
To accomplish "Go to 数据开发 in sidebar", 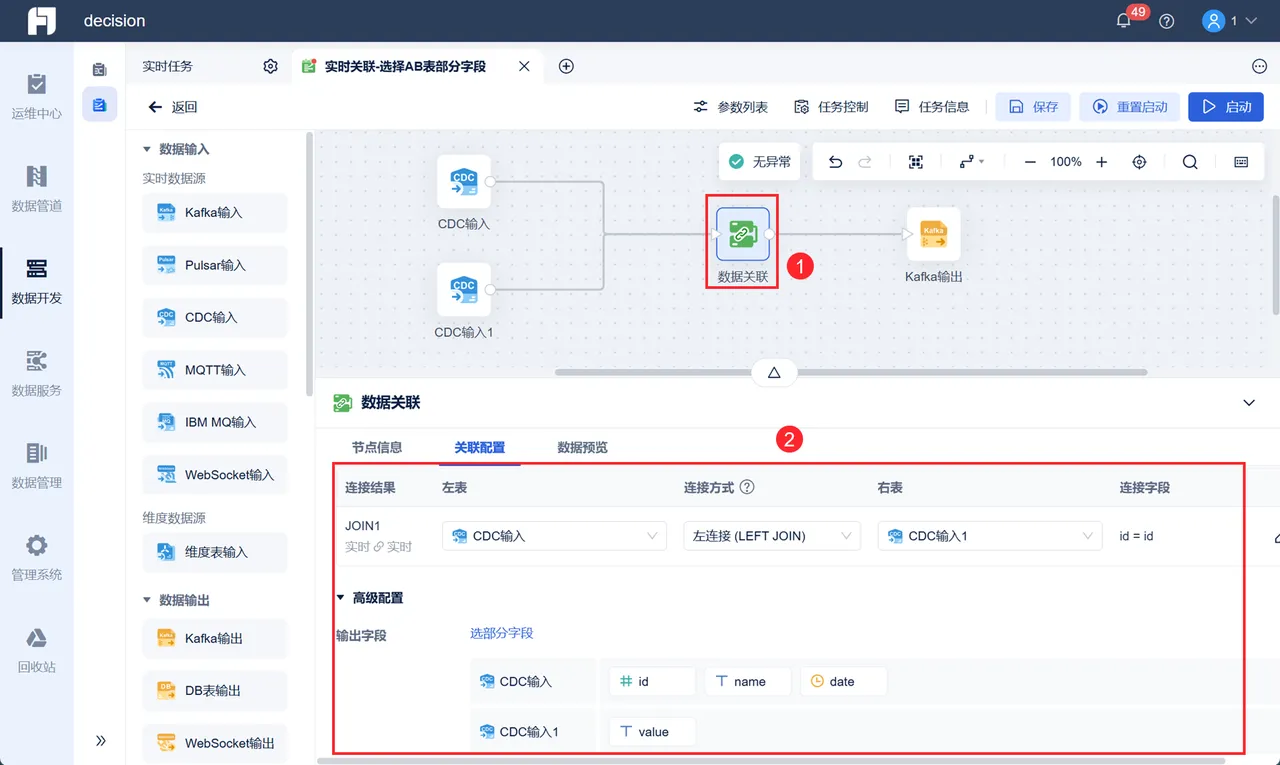I will 37,281.
